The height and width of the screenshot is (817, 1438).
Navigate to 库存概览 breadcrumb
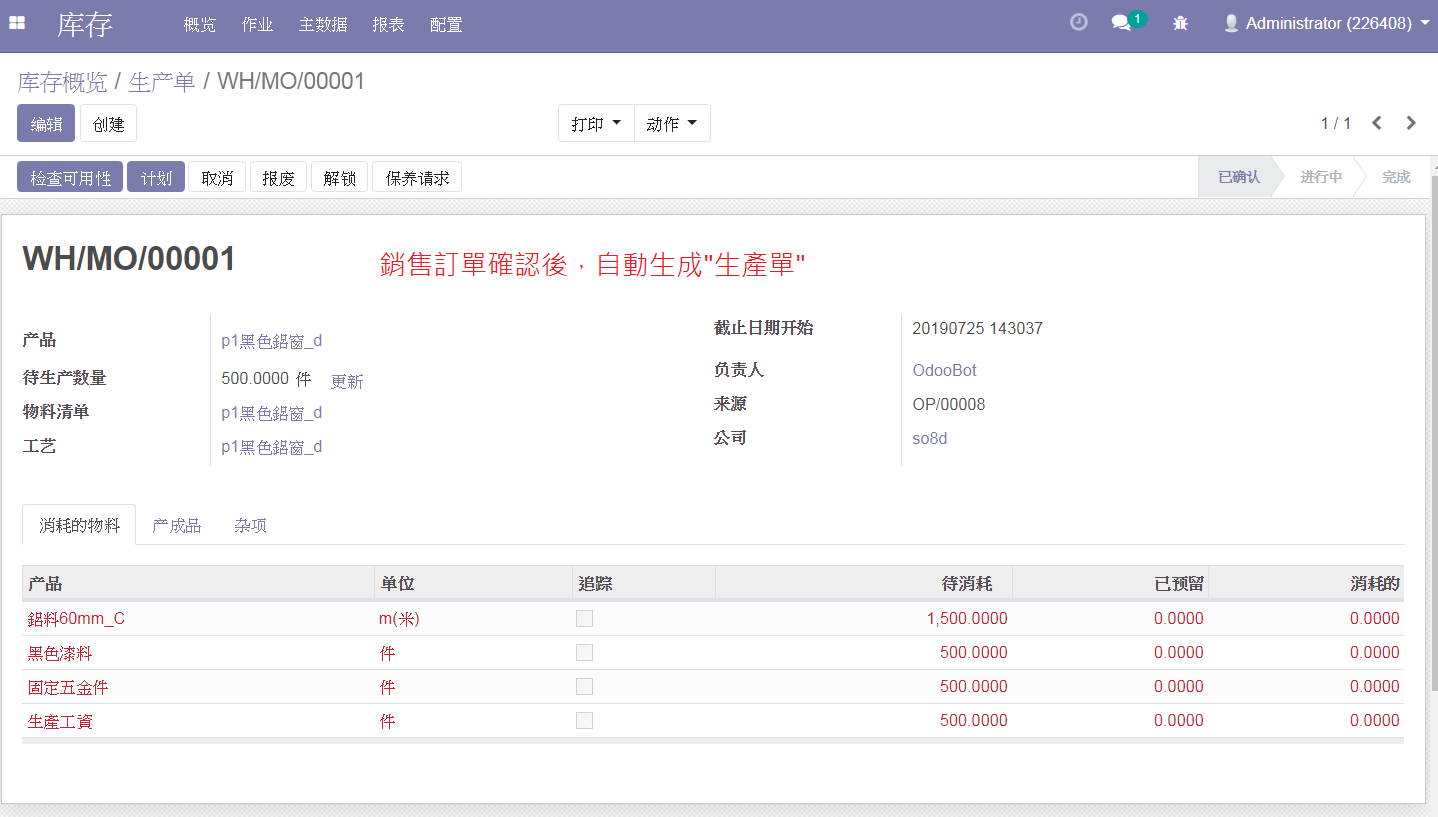pos(62,82)
